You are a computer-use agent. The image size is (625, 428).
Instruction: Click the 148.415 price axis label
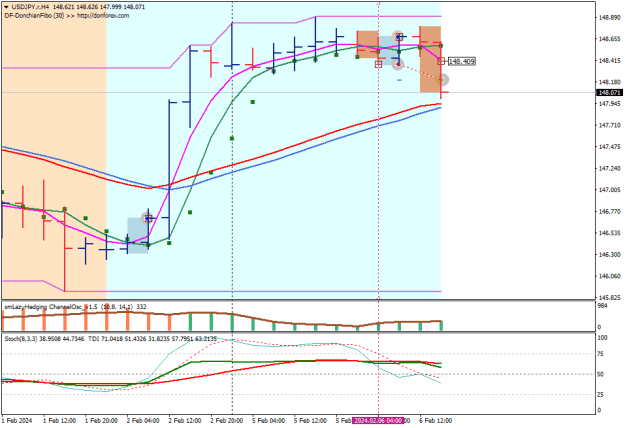(x=610, y=61)
